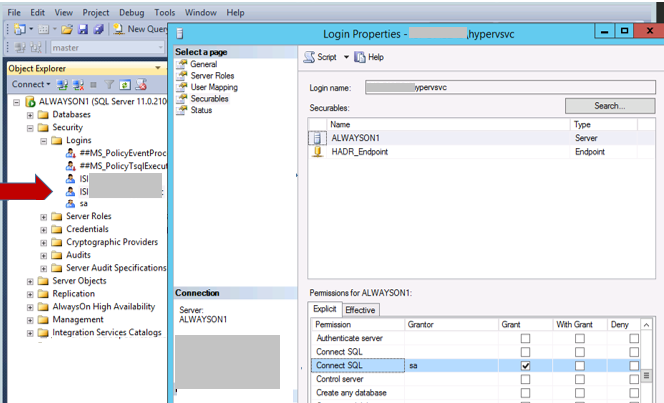The width and height of the screenshot is (664, 403).
Task: Click the Search... button
Action: click(x=610, y=106)
